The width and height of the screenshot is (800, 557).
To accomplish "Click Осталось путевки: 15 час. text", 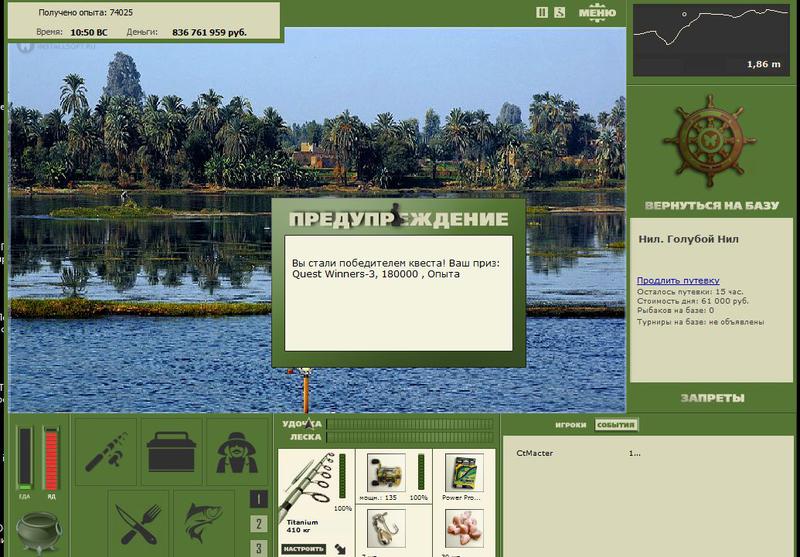I will 690,292.
